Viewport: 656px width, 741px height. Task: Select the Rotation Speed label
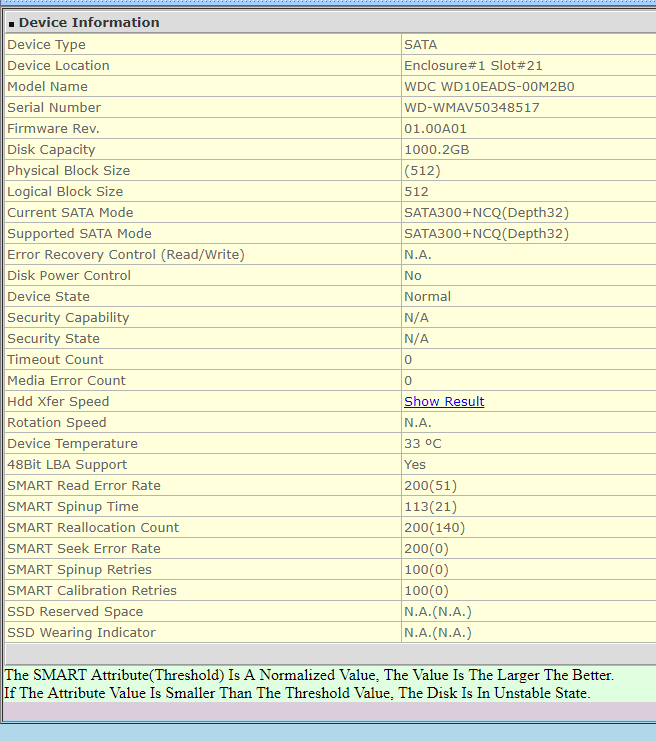click(57, 422)
